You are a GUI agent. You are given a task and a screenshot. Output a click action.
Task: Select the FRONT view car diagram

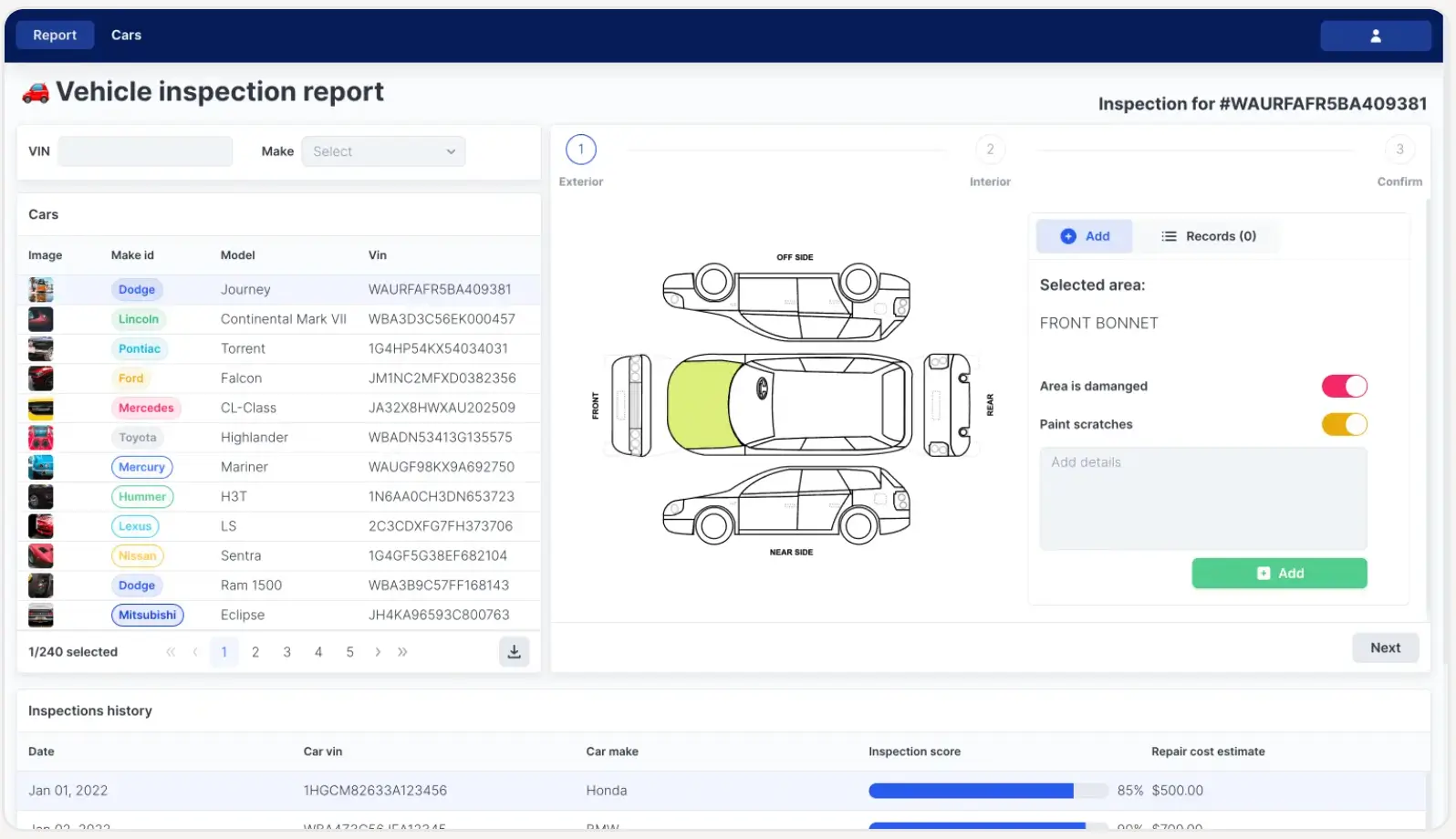click(630, 405)
